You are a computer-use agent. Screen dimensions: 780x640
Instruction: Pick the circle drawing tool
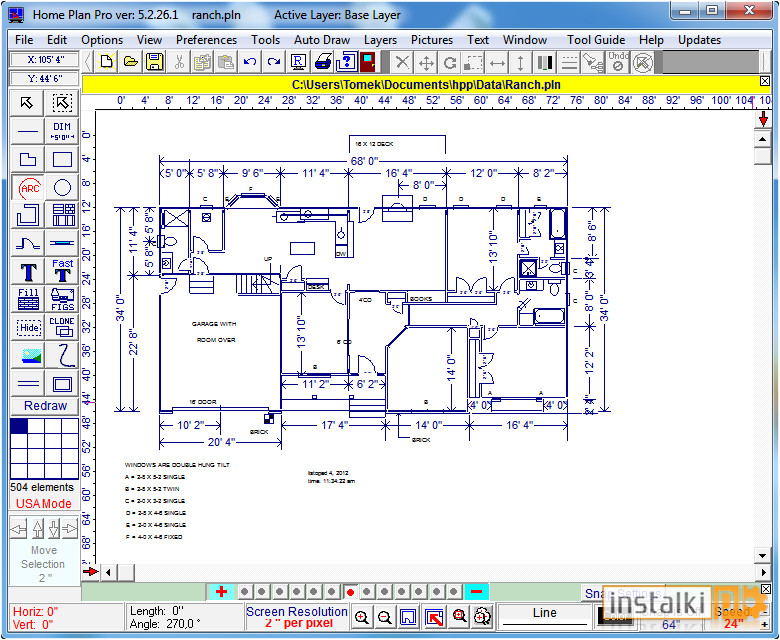tap(62, 187)
